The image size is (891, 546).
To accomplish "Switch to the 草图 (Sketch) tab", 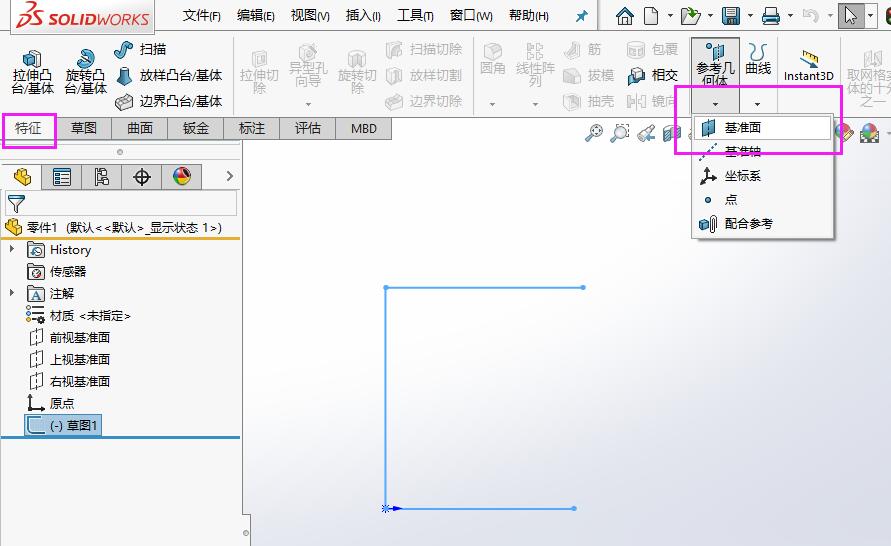I will (x=84, y=128).
